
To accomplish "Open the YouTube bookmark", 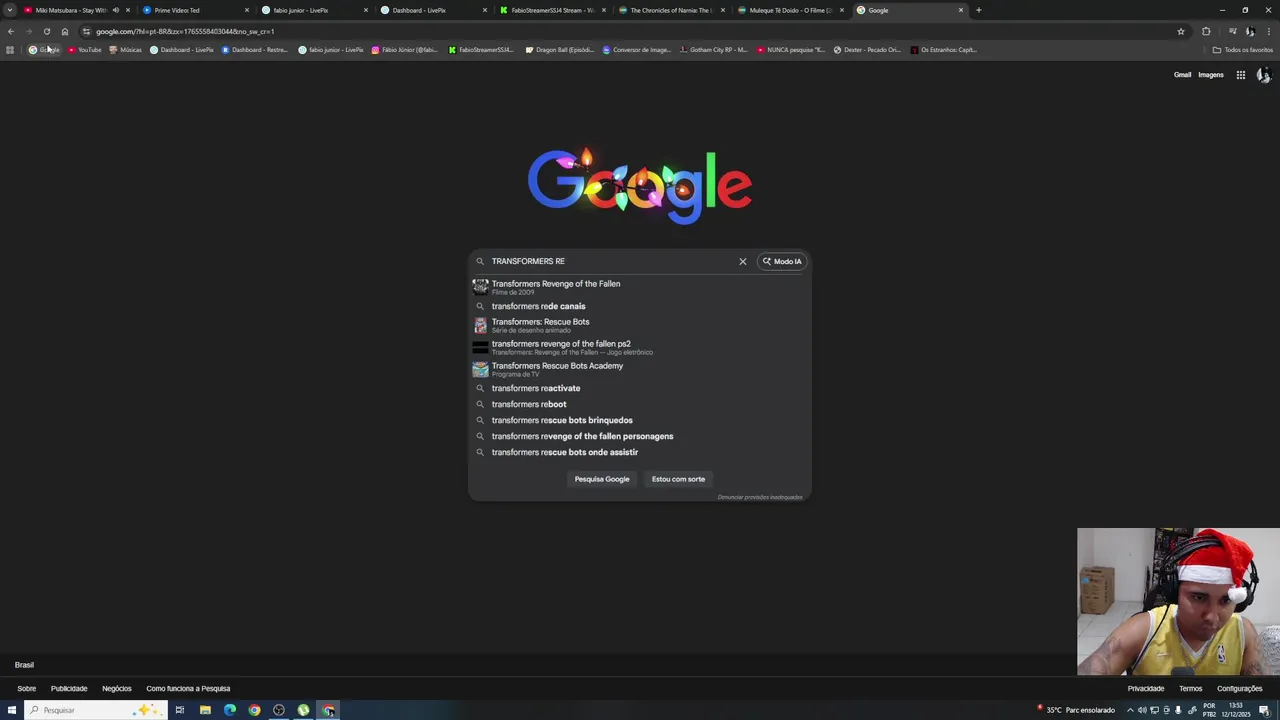I will 85,50.
